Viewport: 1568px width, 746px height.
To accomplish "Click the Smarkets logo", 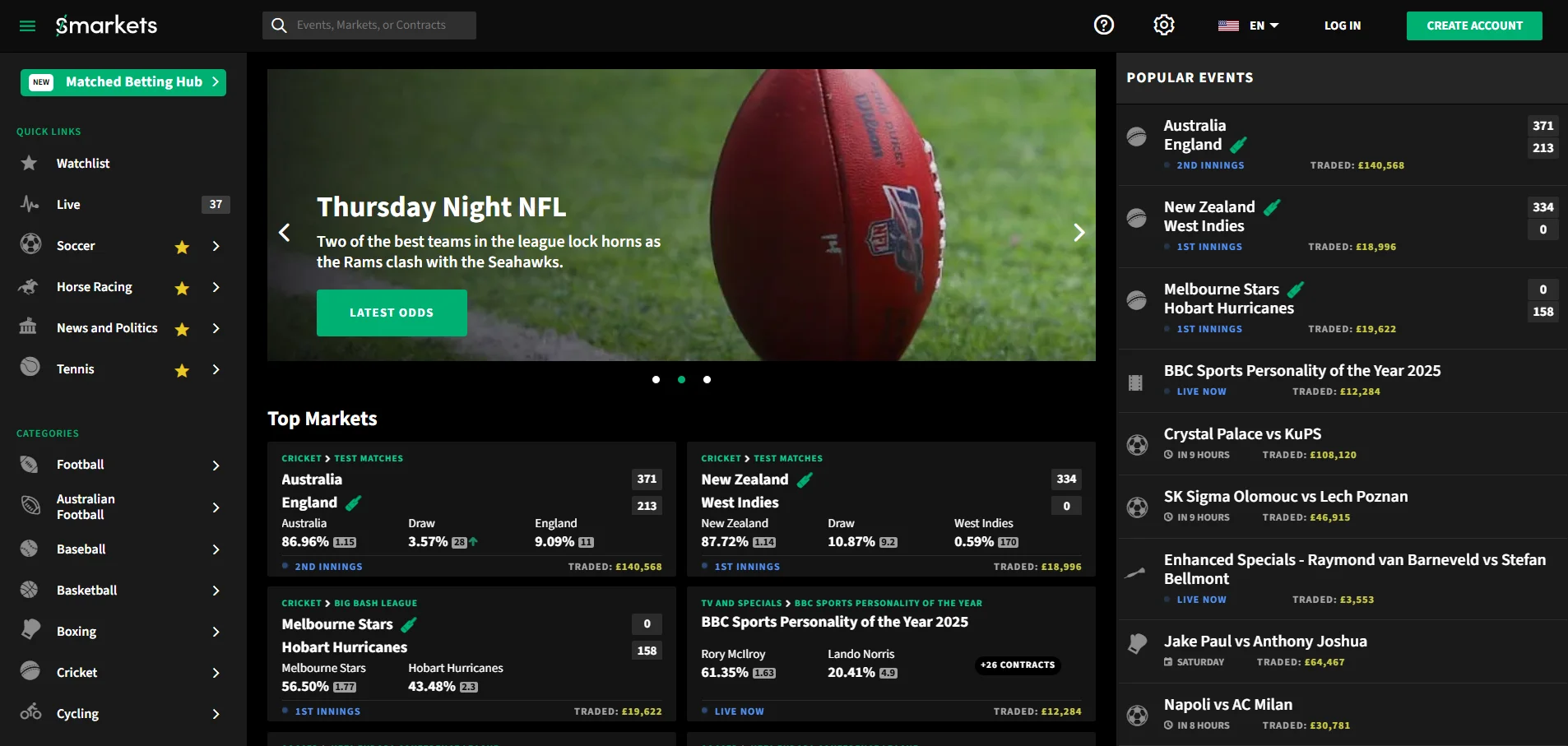I will pos(106,25).
